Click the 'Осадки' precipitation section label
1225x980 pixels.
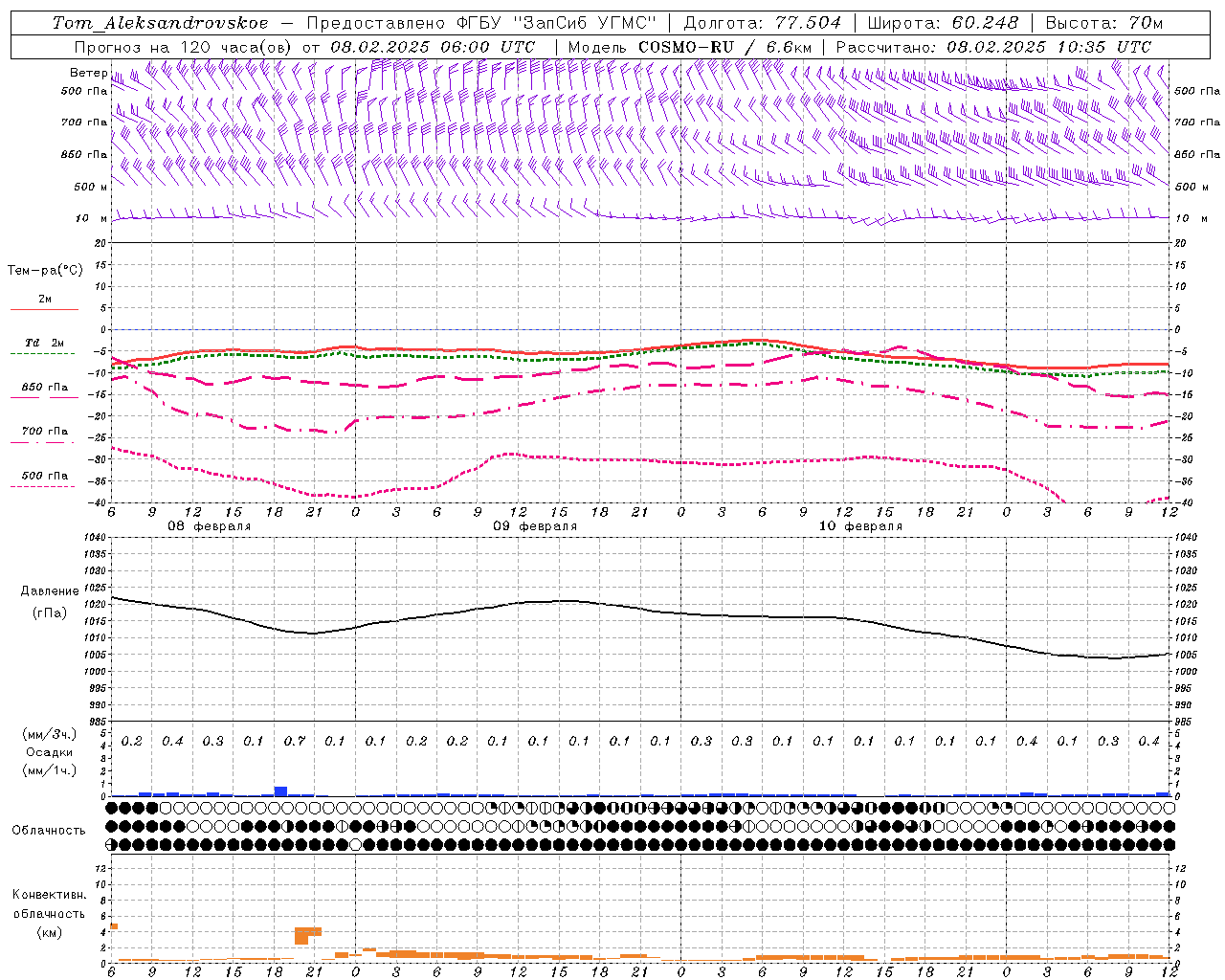[49, 752]
